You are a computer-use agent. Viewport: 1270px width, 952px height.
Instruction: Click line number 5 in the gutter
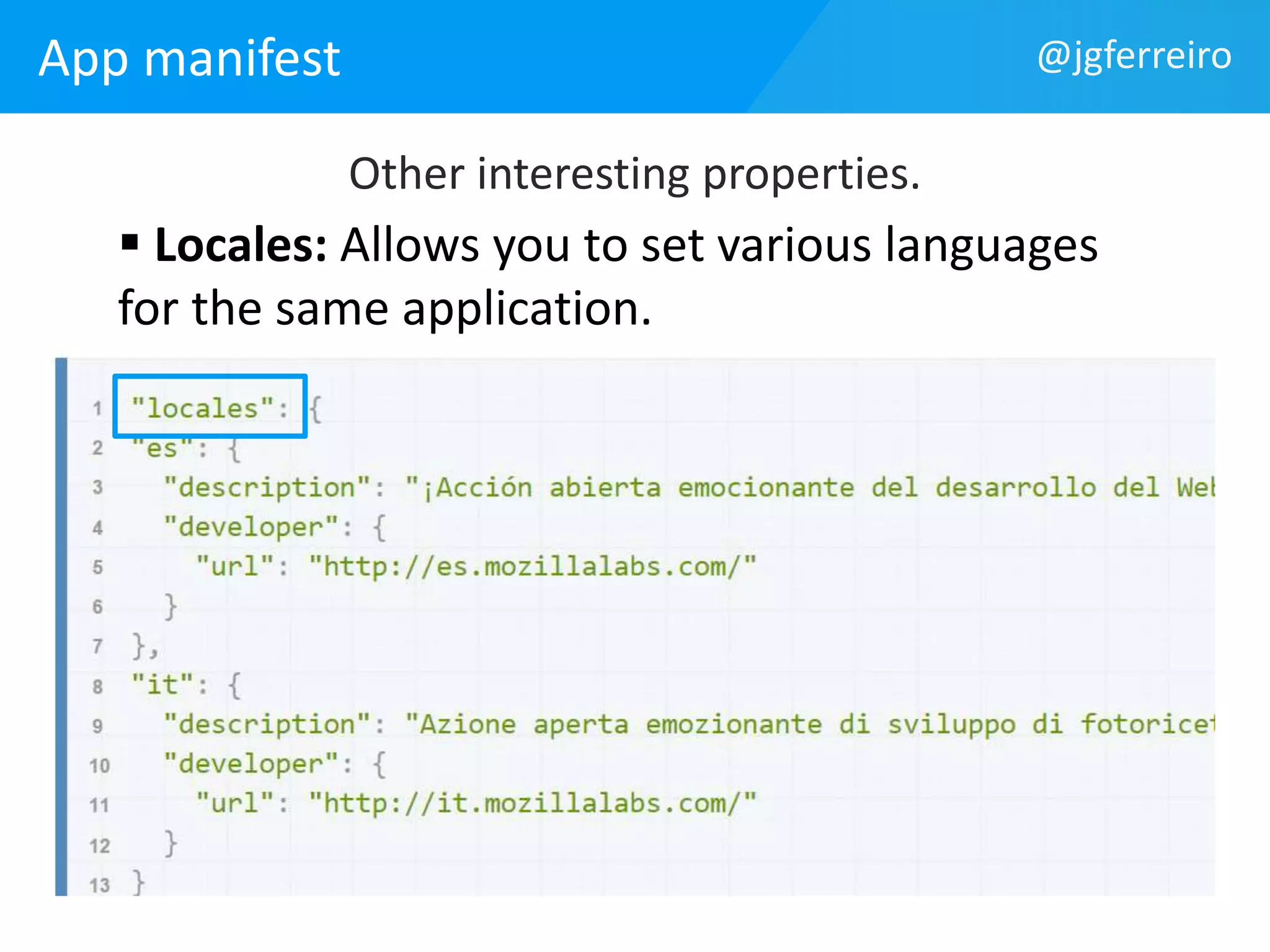97,567
